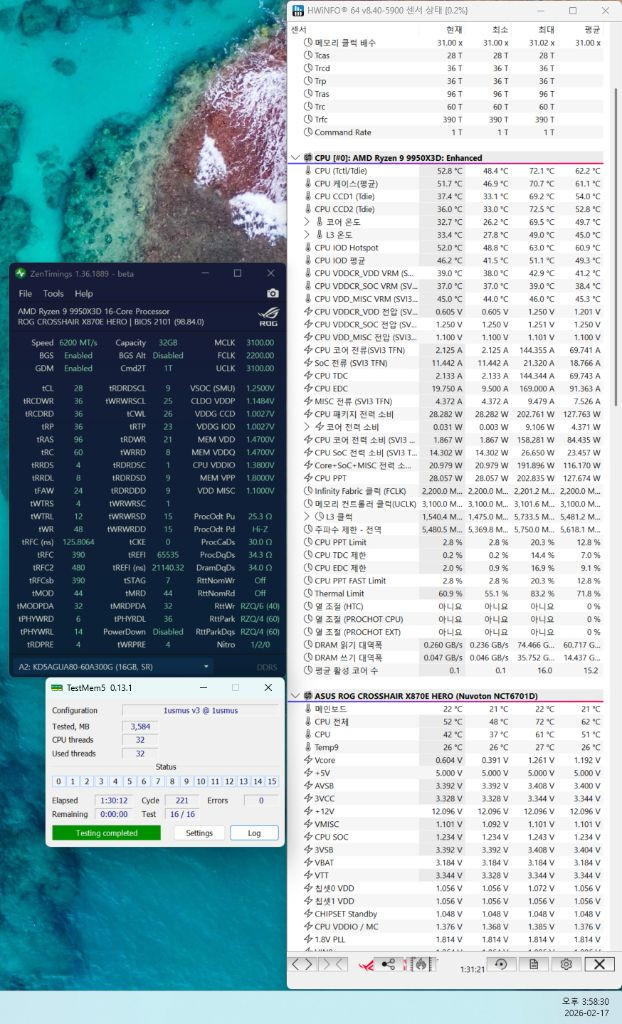This screenshot has width=622, height=1024.
Task: Click the ZenTimings title bar app icon
Action: 20,273
